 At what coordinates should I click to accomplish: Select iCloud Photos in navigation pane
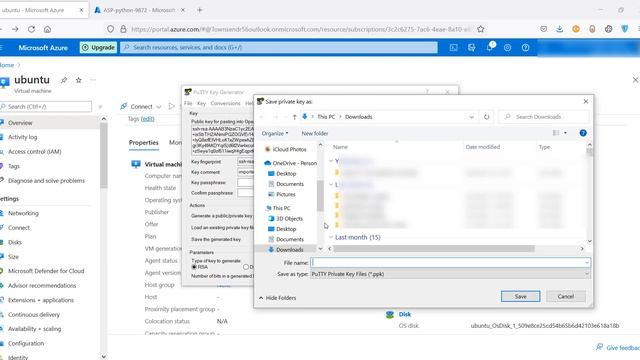click(x=289, y=149)
